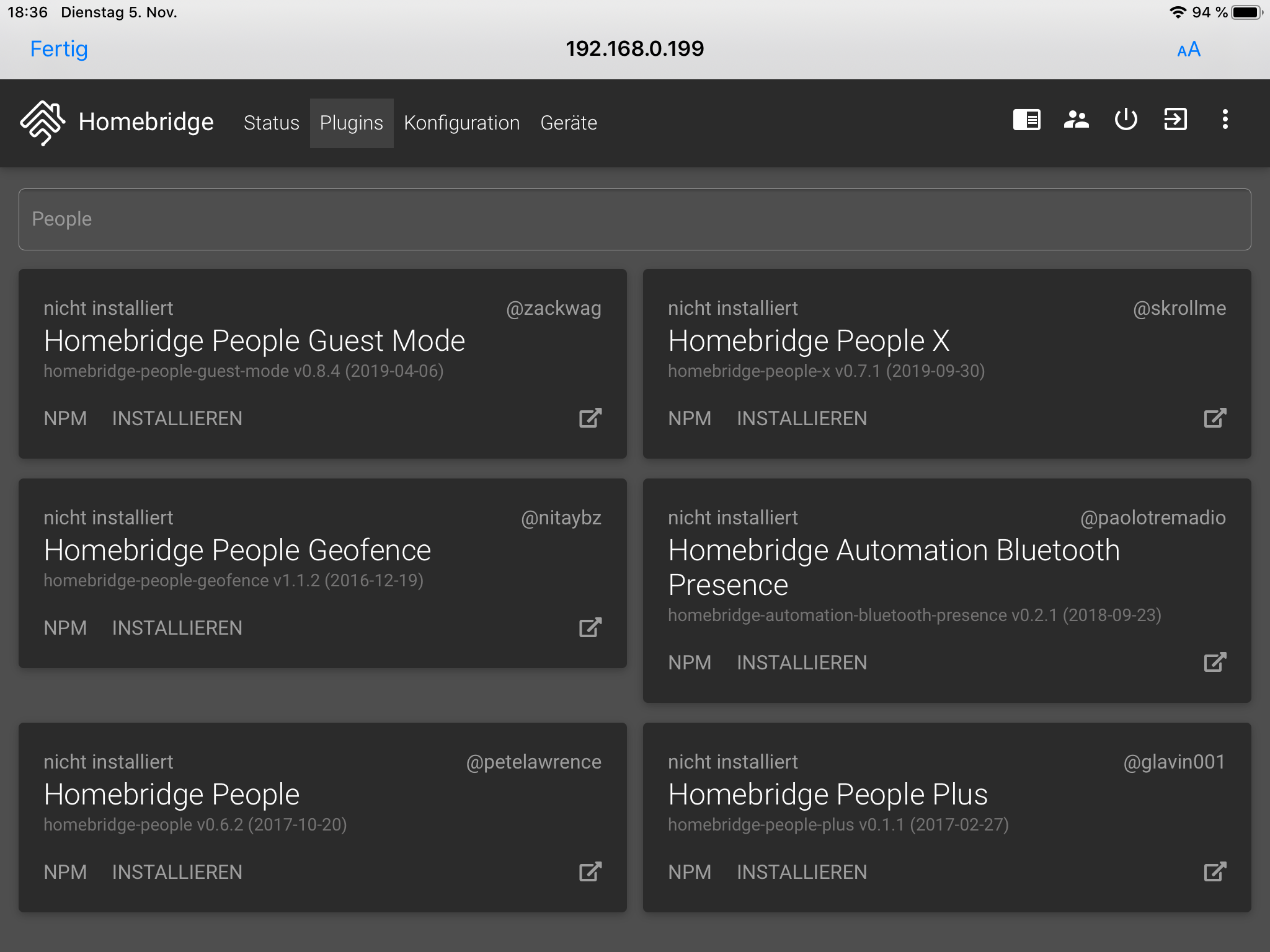Click the Homebridge logo icon
The width and height of the screenshot is (1270, 952).
(42, 122)
